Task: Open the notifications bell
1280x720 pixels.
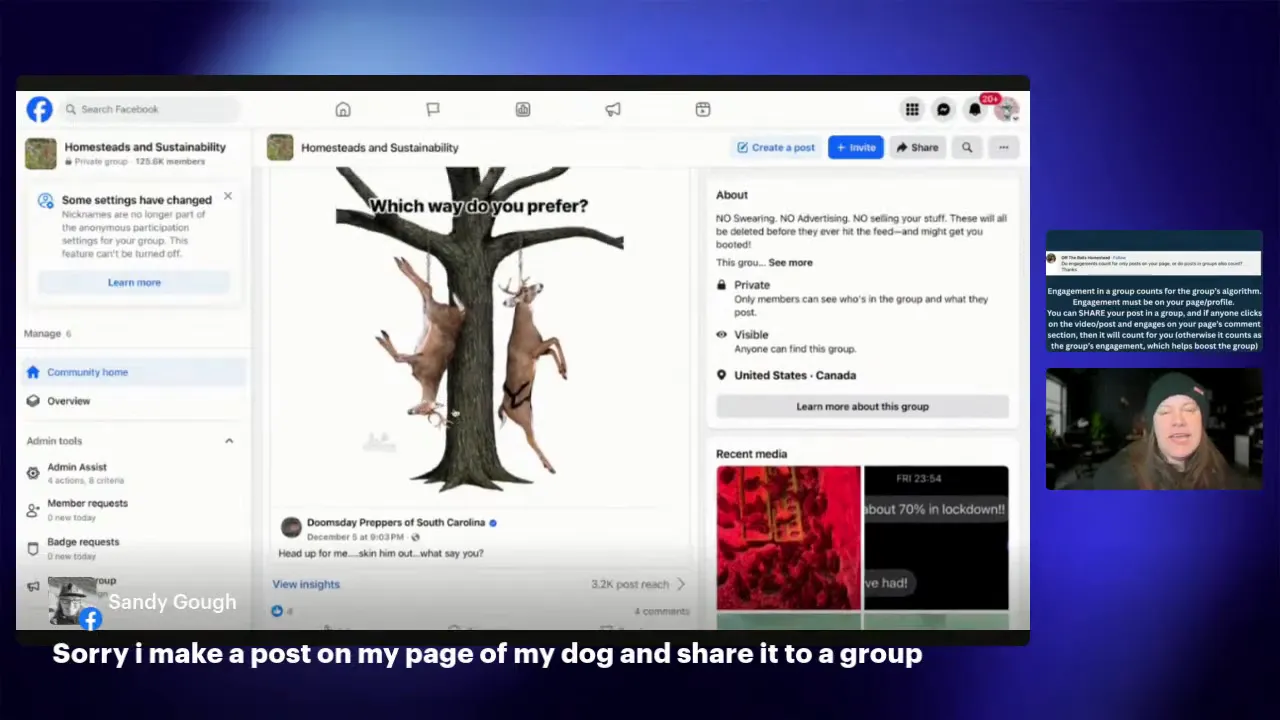Action: click(975, 109)
